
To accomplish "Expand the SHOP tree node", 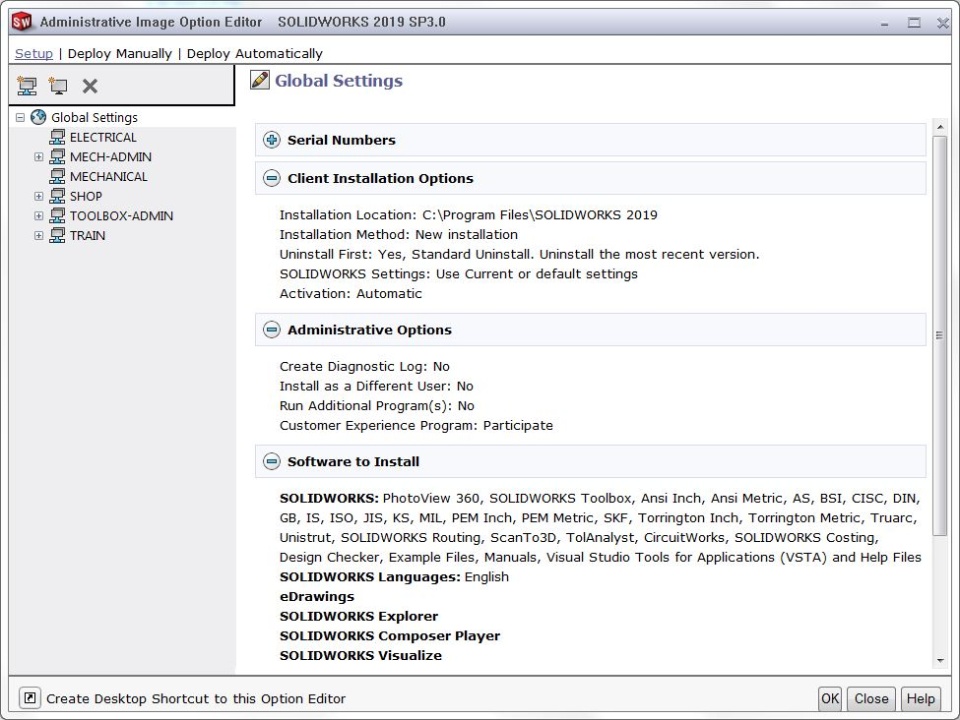I will point(39,196).
